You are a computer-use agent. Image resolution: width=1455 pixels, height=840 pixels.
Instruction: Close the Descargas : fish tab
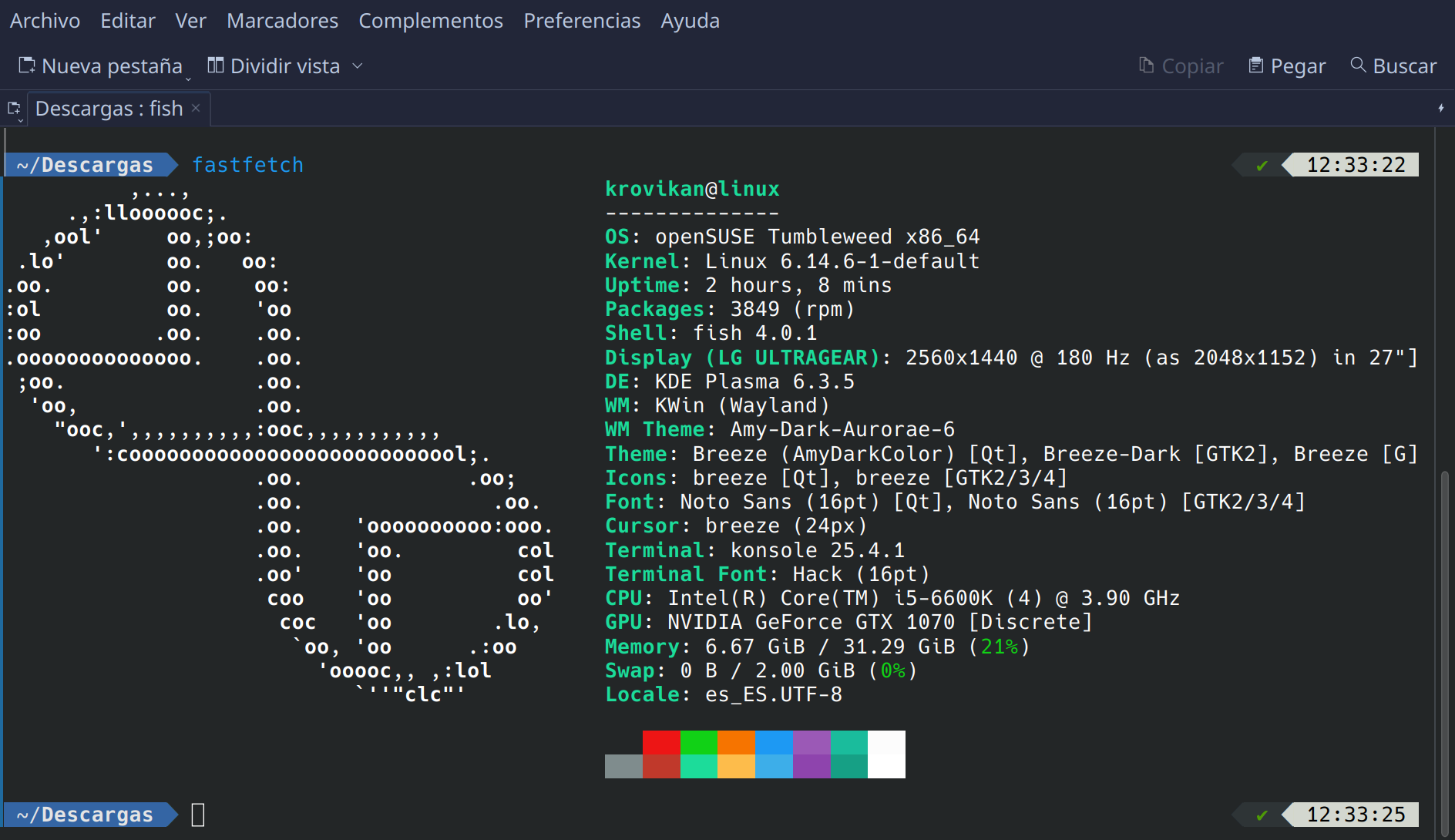click(196, 108)
